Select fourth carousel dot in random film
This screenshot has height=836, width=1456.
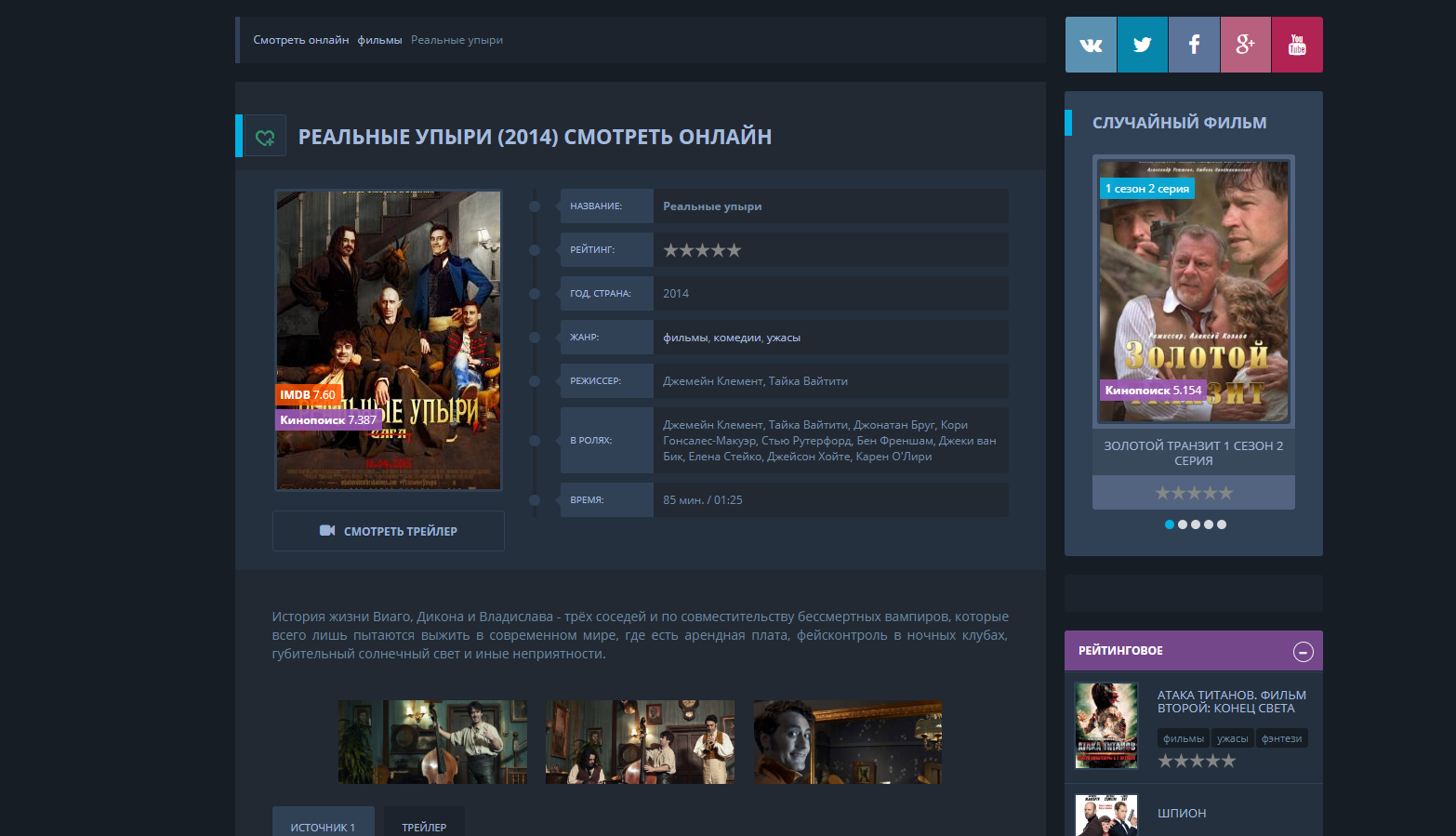click(x=1209, y=524)
